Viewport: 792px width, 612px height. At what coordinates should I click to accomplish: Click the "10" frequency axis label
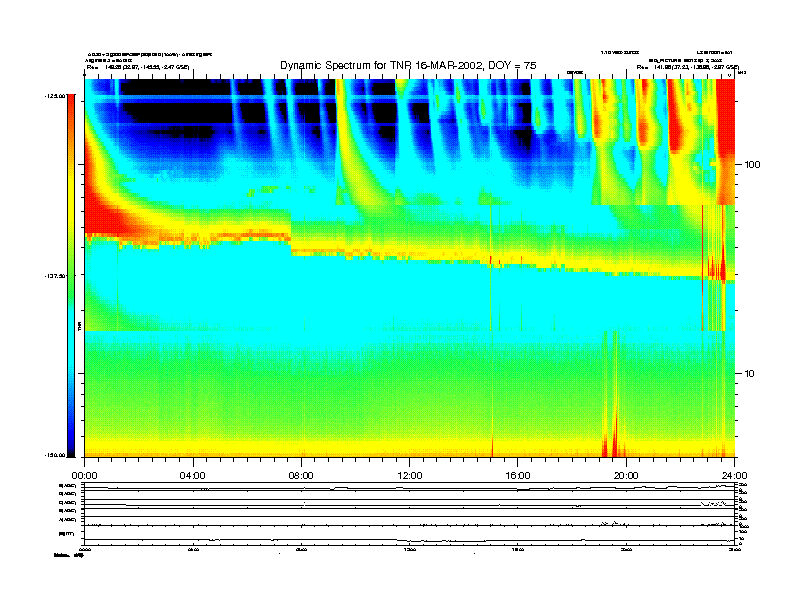click(x=750, y=374)
